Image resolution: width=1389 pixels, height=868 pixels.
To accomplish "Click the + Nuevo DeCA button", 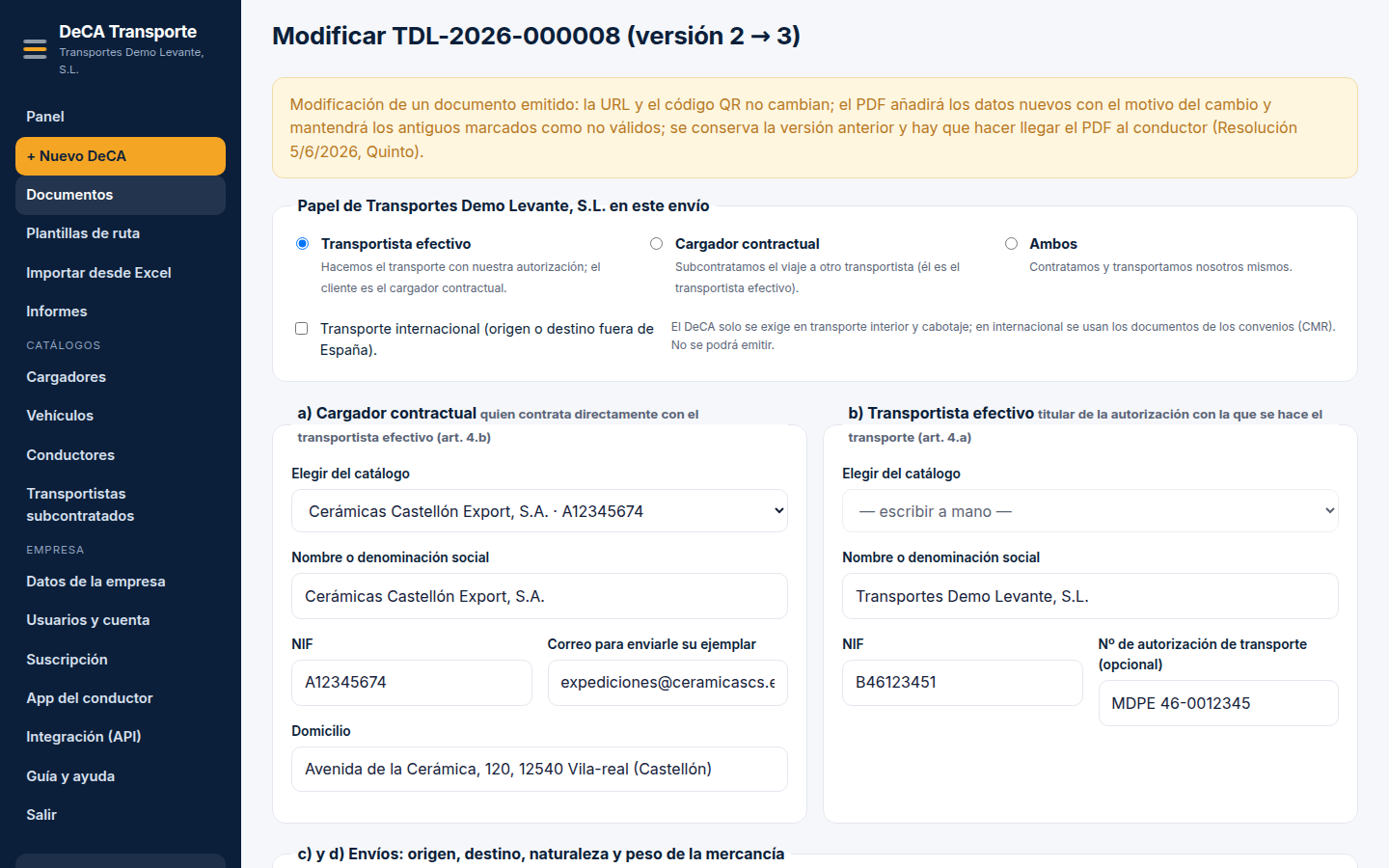I will pos(121,156).
